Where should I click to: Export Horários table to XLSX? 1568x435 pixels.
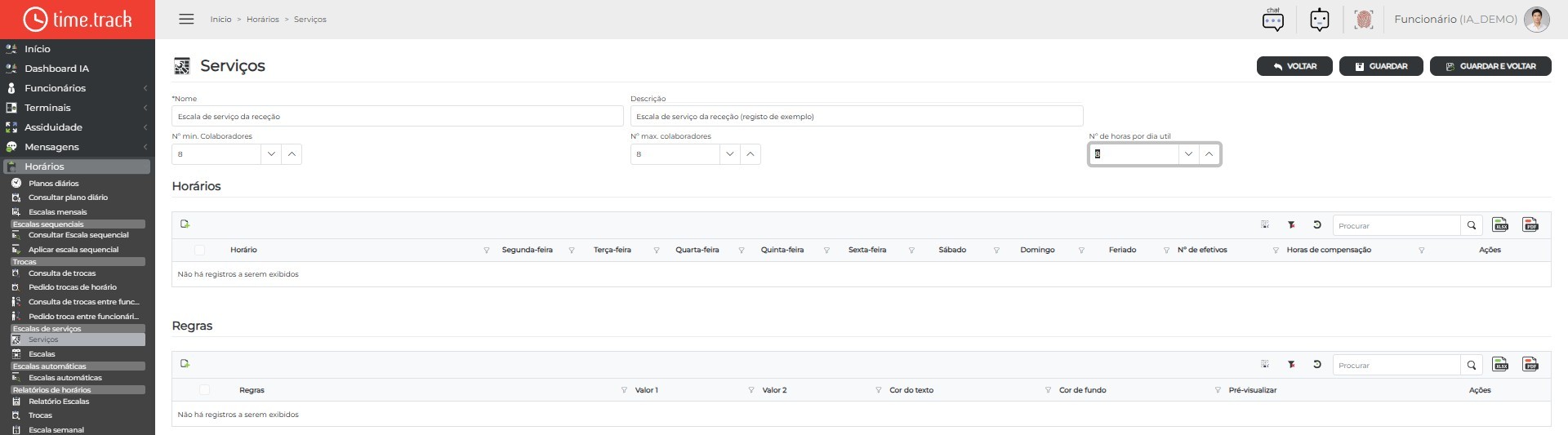[x=1500, y=224]
